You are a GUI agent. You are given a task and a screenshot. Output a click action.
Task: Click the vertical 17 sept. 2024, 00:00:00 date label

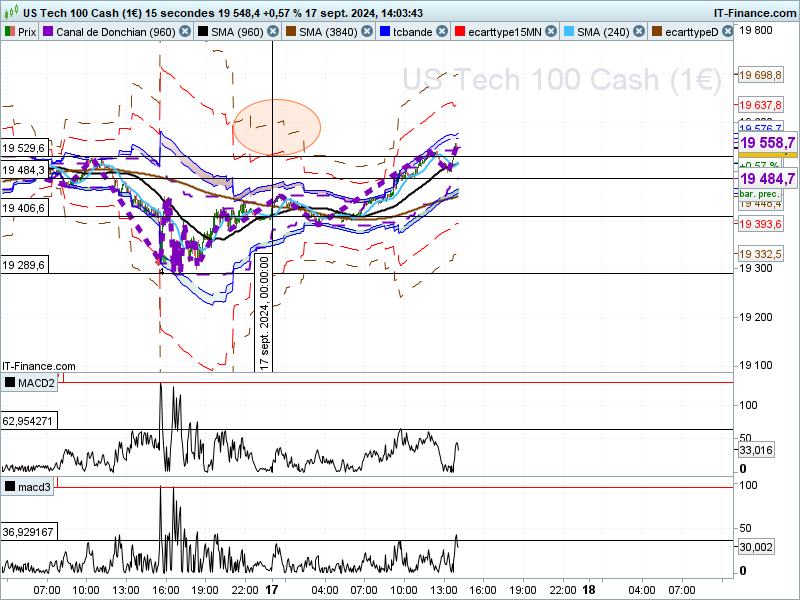[264, 312]
